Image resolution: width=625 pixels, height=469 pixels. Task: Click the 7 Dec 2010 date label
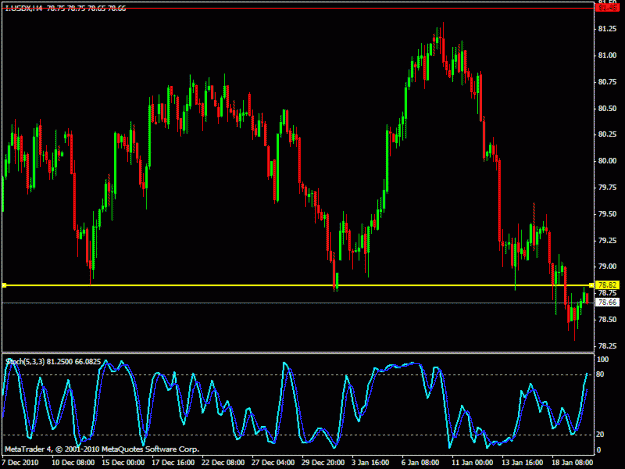20,463
